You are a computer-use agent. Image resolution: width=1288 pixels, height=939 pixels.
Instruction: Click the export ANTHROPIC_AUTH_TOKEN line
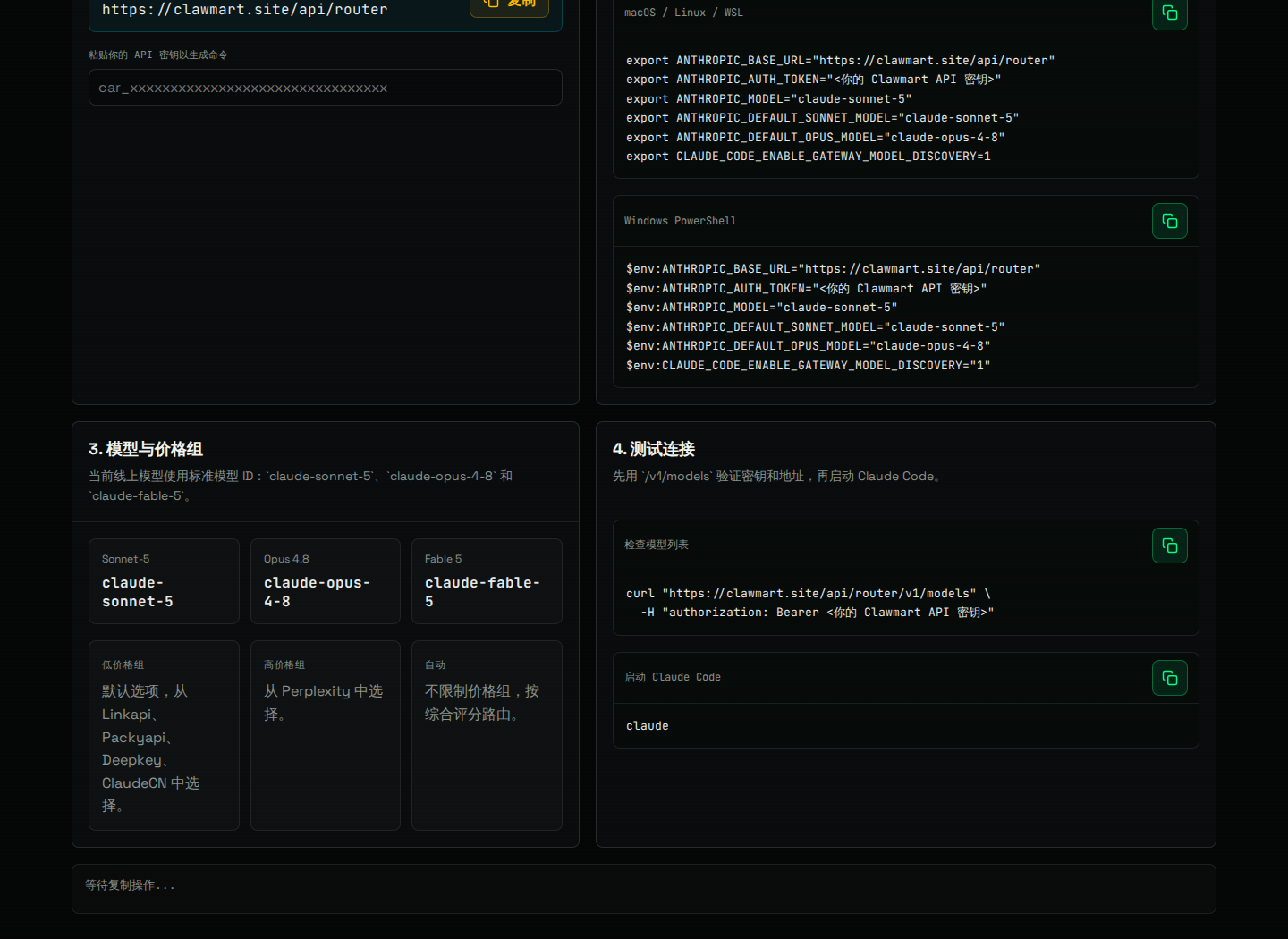(814, 80)
